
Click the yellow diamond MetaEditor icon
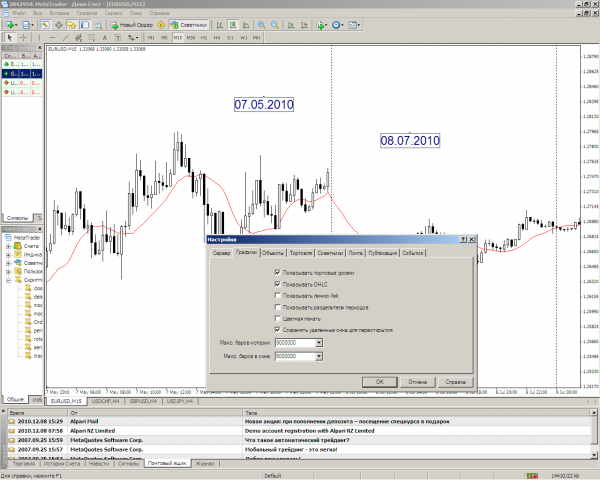[x=161, y=25]
